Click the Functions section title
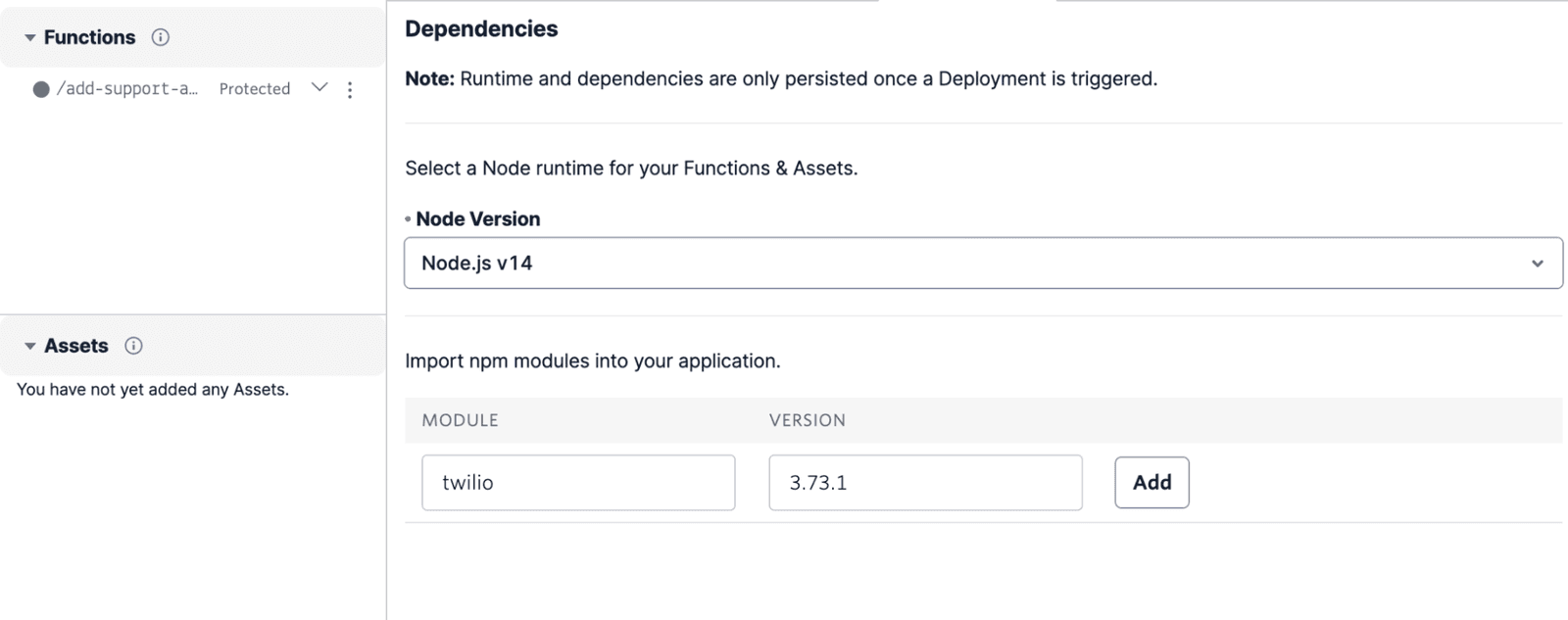 [89, 37]
